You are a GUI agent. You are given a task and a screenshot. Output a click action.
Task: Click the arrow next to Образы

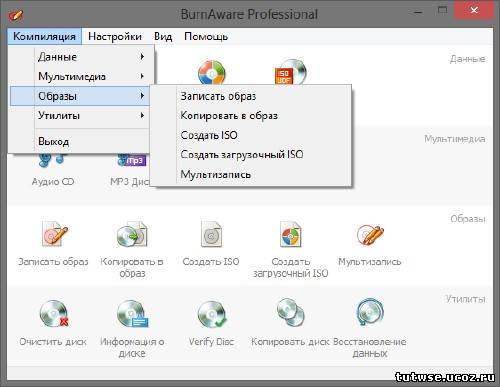click(x=142, y=96)
